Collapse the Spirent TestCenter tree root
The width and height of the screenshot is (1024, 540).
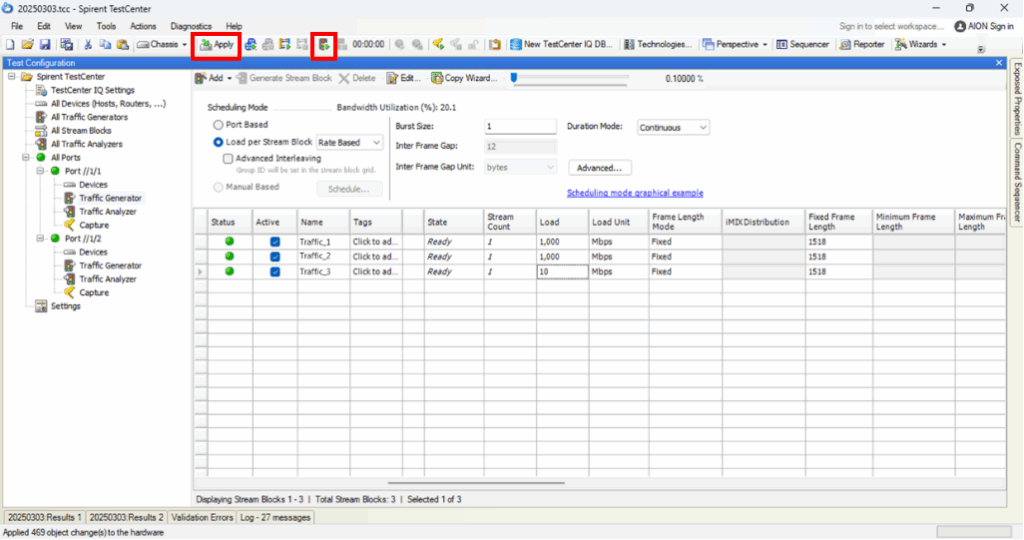coord(12,76)
